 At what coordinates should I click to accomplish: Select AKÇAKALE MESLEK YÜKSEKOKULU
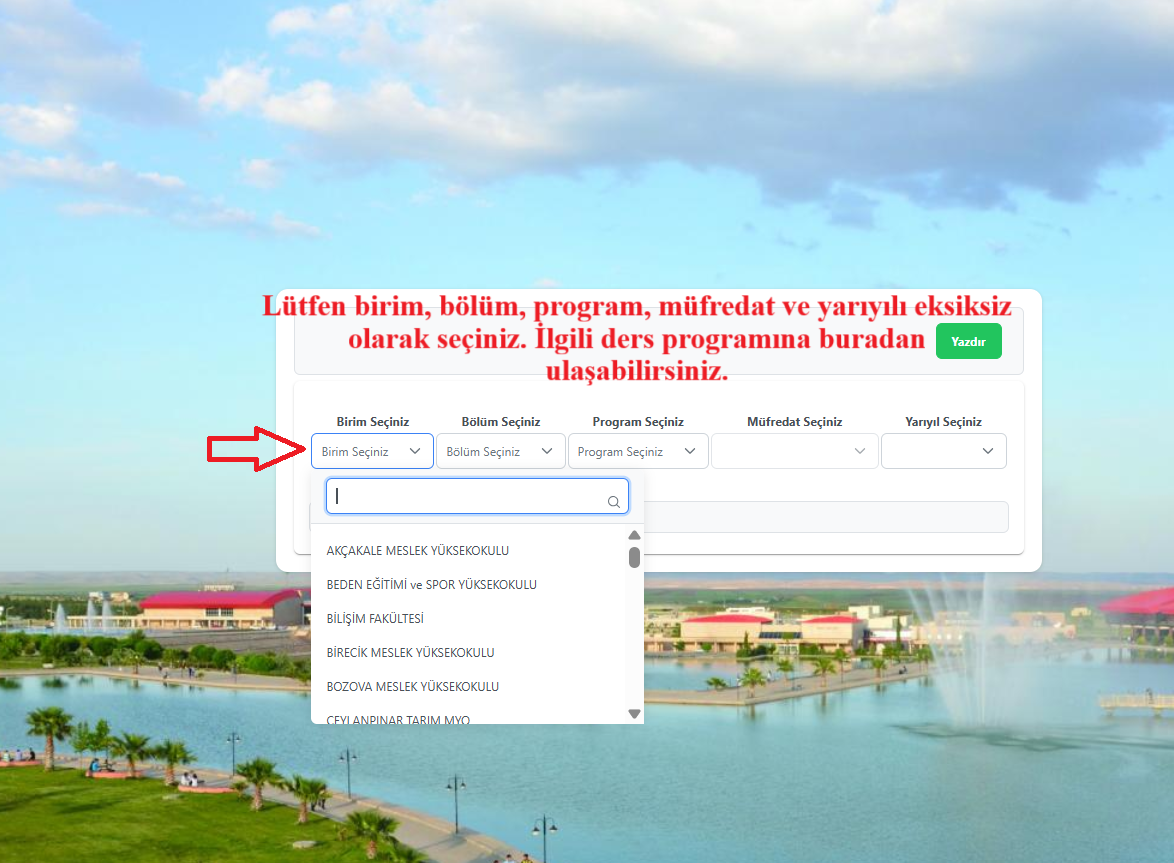pyautogui.click(x=418, y=551)
